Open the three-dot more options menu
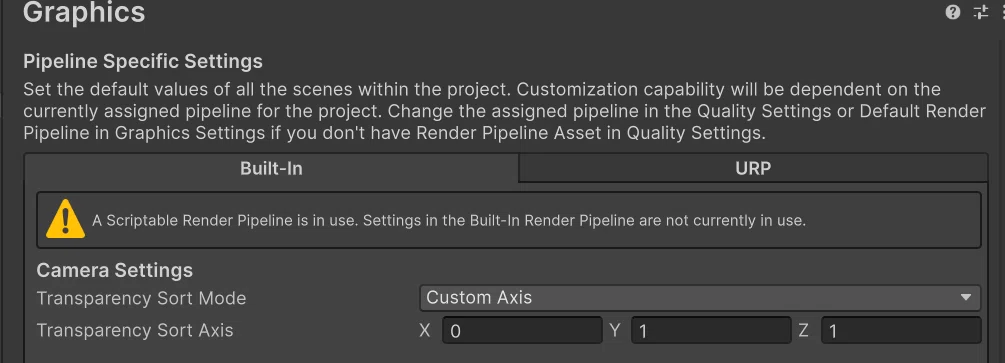 point(1002,12)
